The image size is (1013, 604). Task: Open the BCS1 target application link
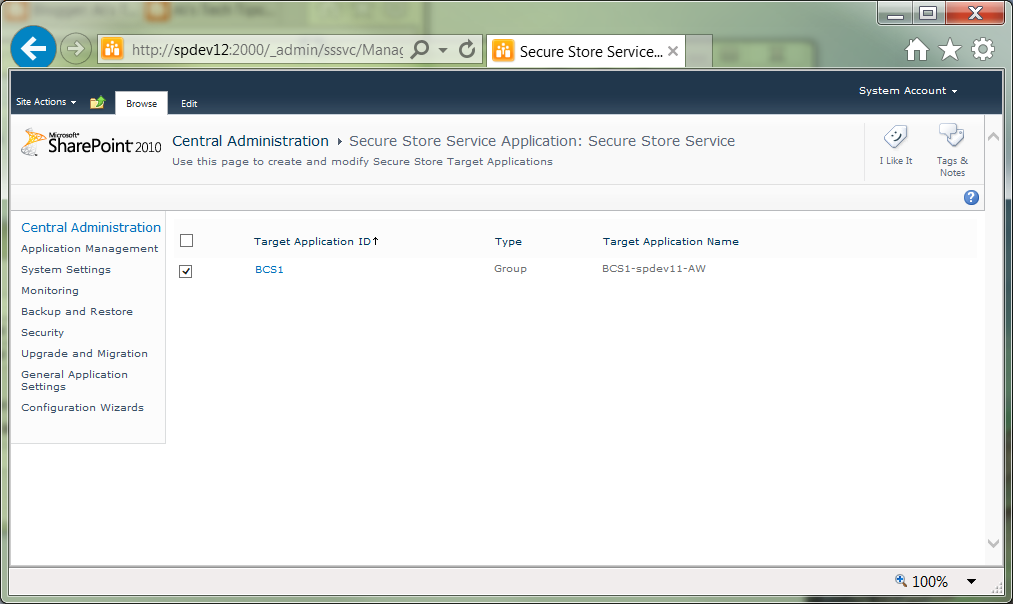tap(269, 269)
